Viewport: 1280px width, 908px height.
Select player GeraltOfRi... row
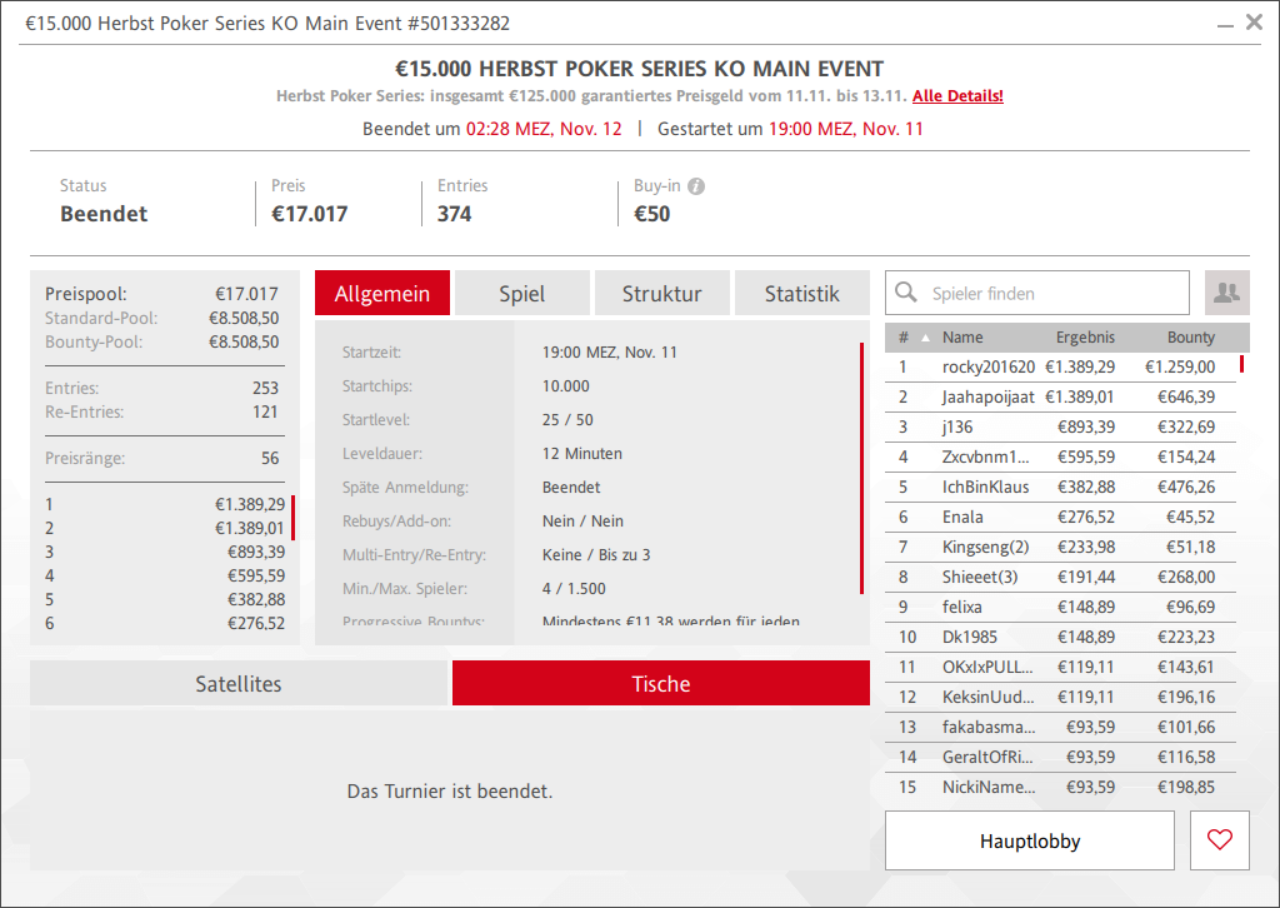(x=1060, y=757)
